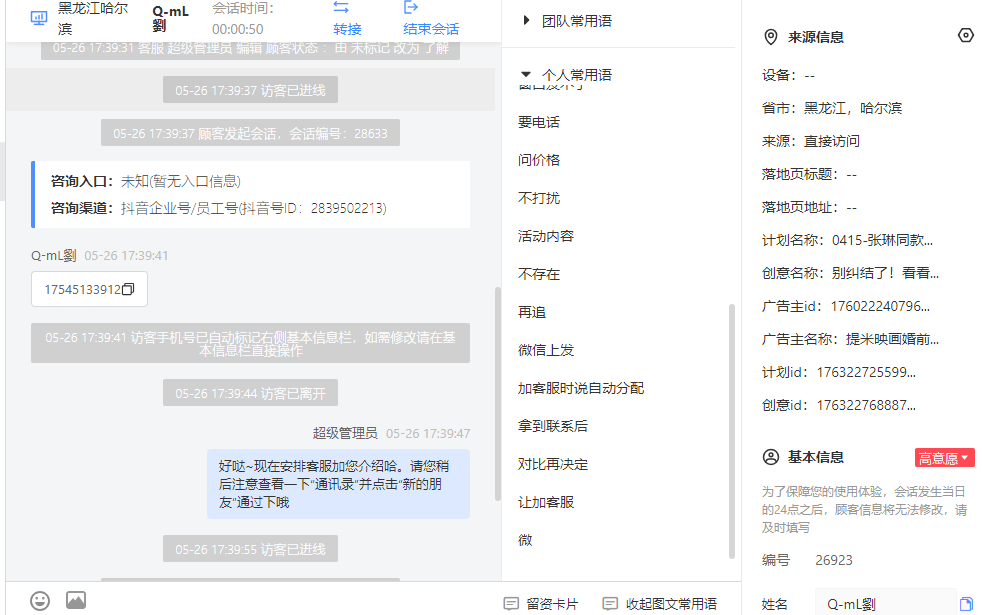Image resolution: width=982 pixels, height=615 pixels.
Task: Click the 收起图文常用语 button label
Action: (671, 604)
